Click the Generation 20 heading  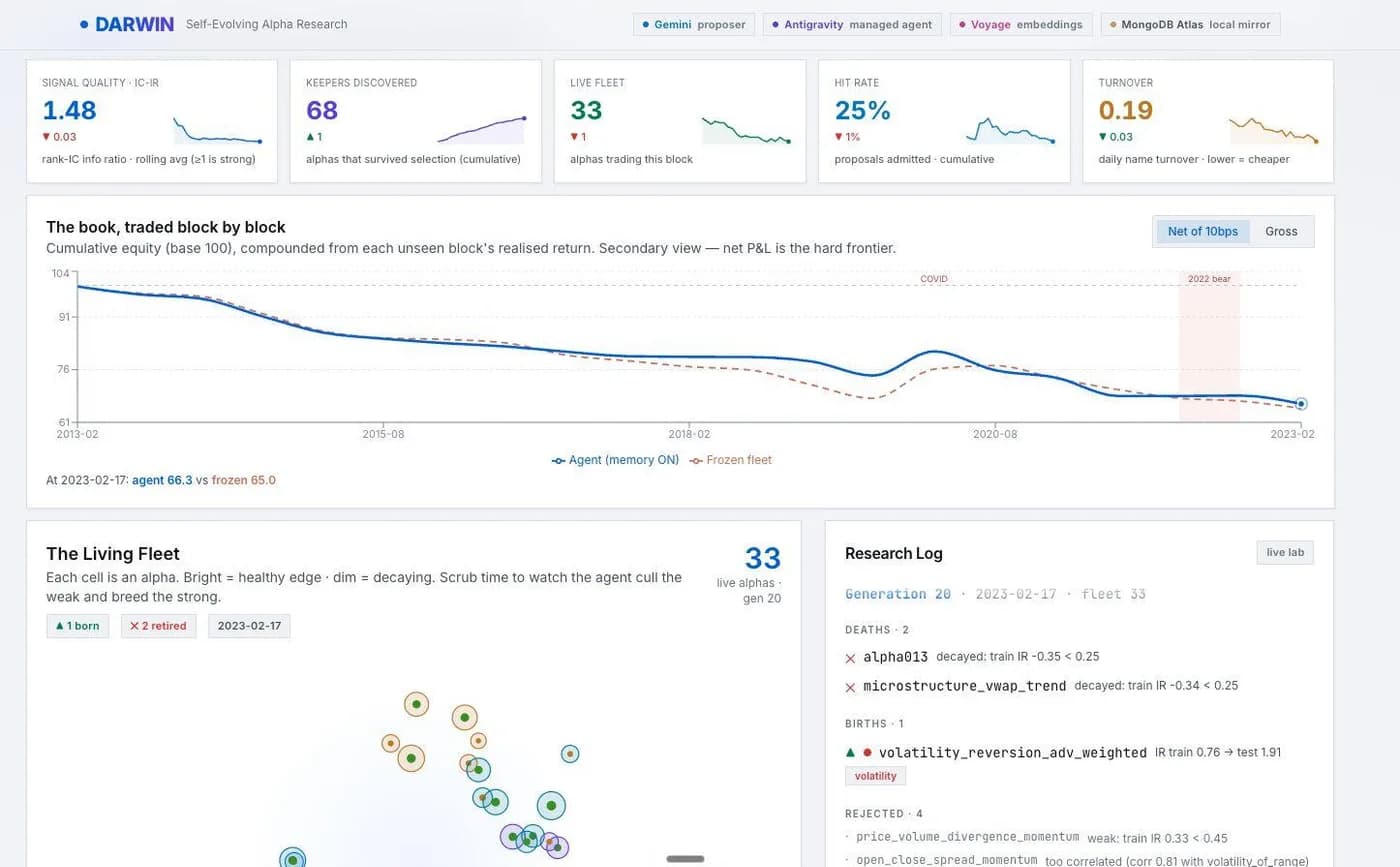898,594
